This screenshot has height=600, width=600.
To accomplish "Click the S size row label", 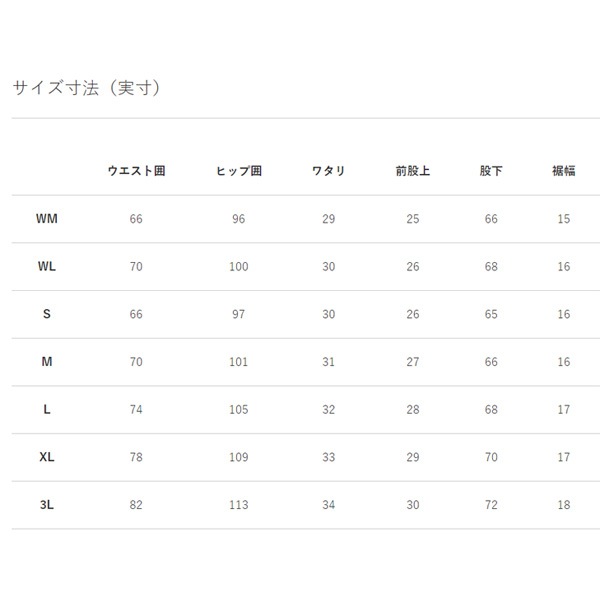I will click(46, 314).
